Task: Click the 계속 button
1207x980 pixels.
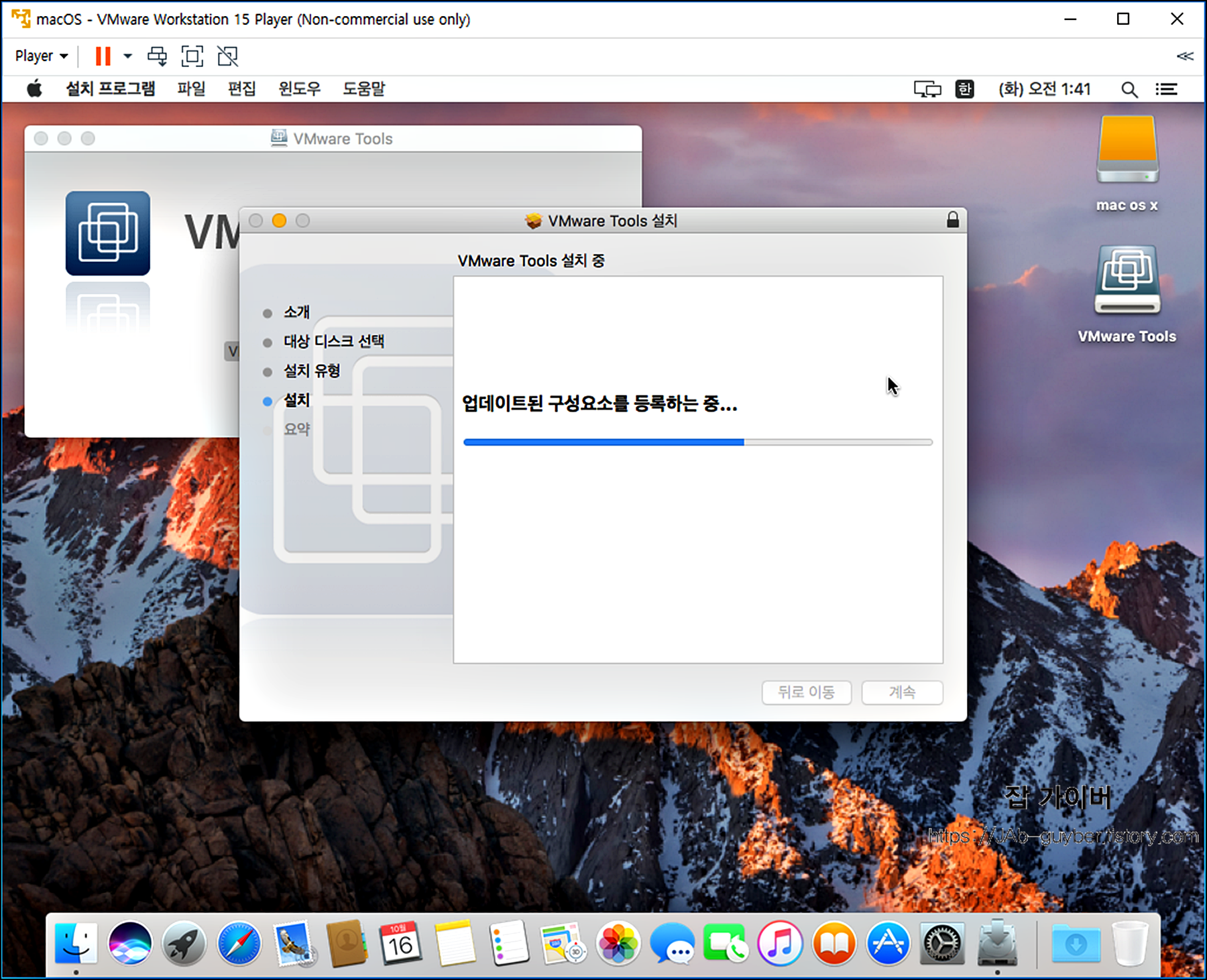Action: [x=902, y=692]
